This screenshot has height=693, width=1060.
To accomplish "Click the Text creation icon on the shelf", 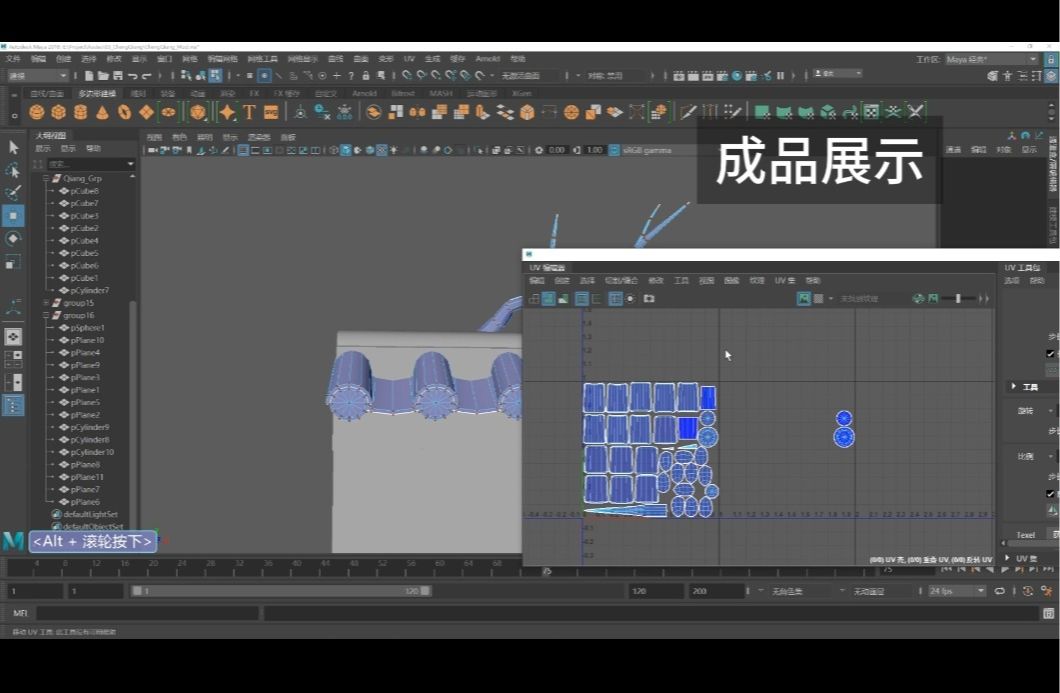I will pos(249,111).
